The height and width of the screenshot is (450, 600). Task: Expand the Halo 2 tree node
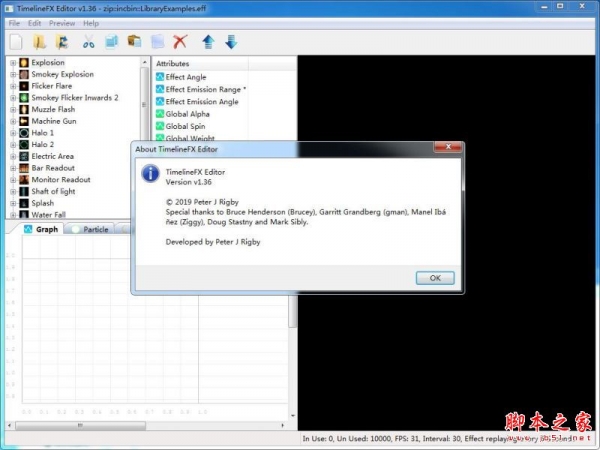[13, 145]
